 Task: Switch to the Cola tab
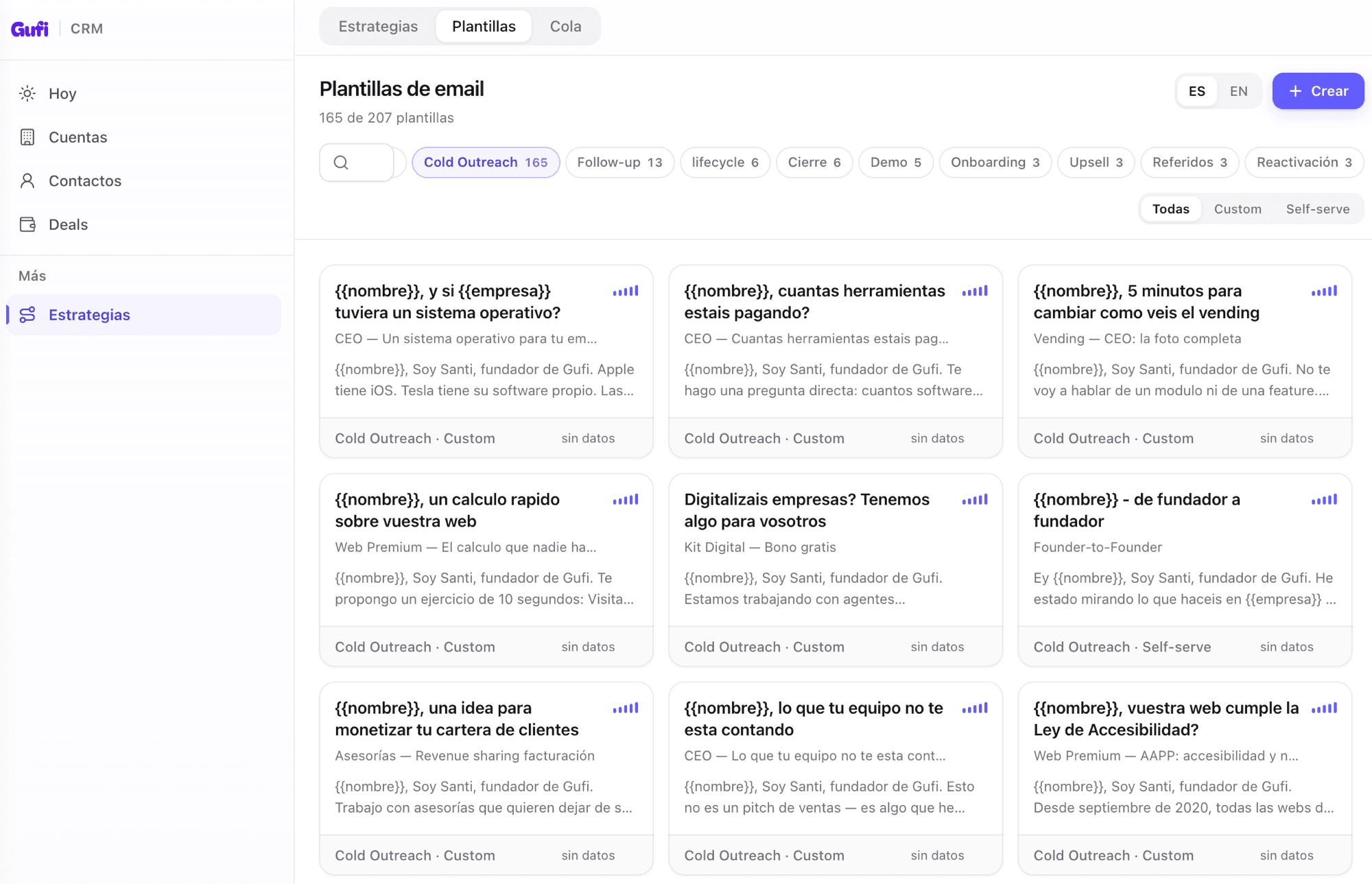click(565, 26)
